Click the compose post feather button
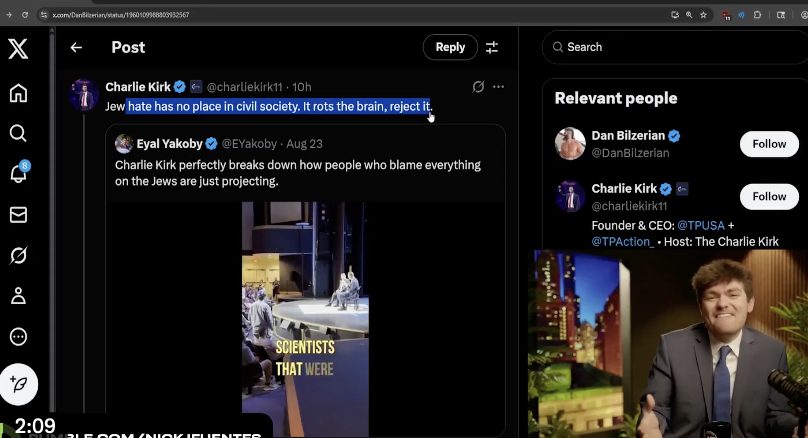This screenshot has width=808, height=438. coord(19,384)
